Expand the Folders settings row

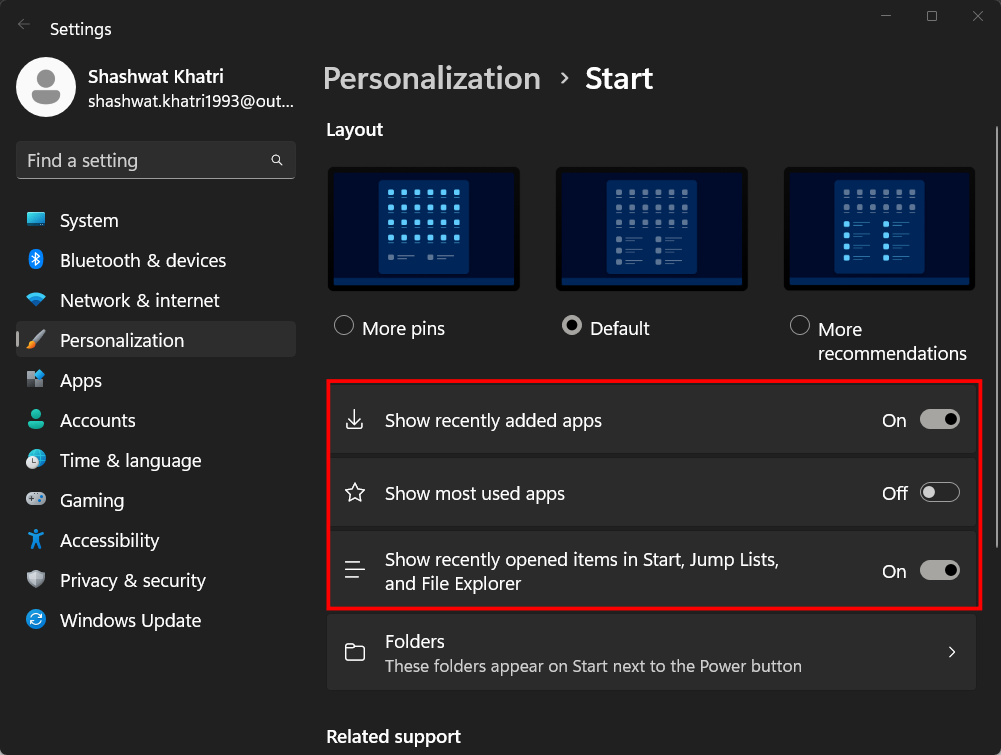650,652
